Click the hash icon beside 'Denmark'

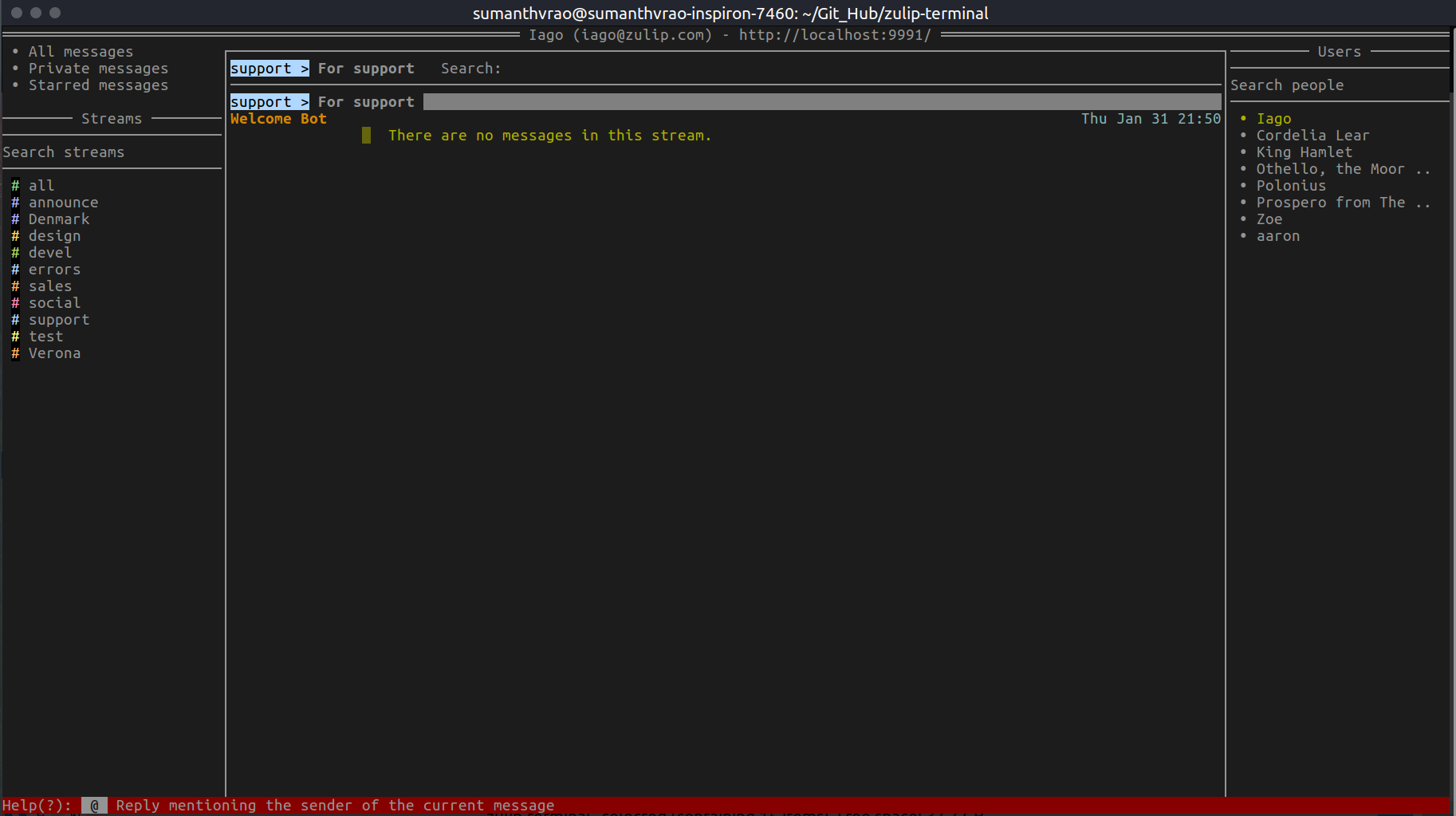point(15,219)
